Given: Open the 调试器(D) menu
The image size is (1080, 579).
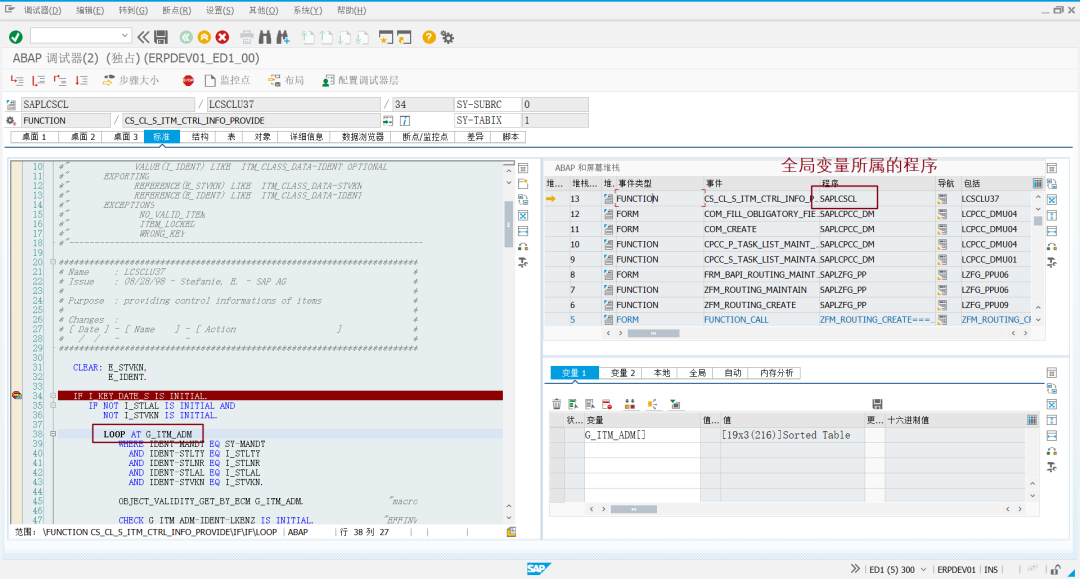Looking at the screenshot, I should pos(42,10).
